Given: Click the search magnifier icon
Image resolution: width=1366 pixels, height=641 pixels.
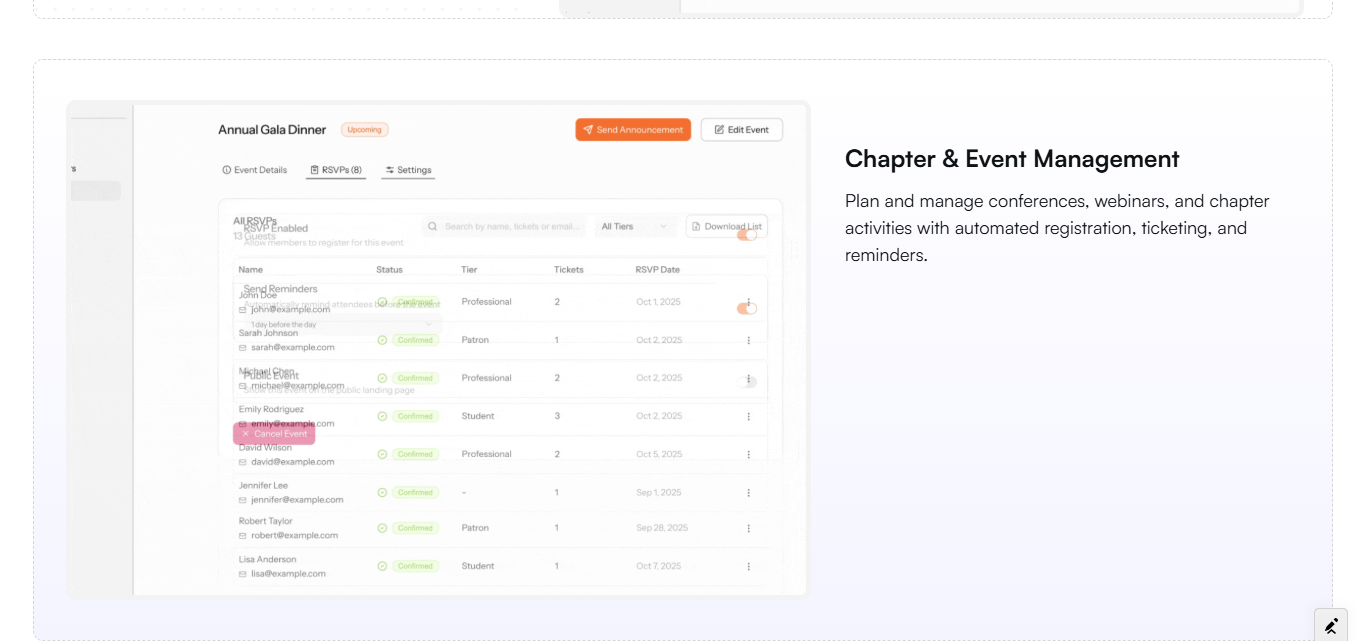Looking at the screenshot, I should tap(432, 226).
